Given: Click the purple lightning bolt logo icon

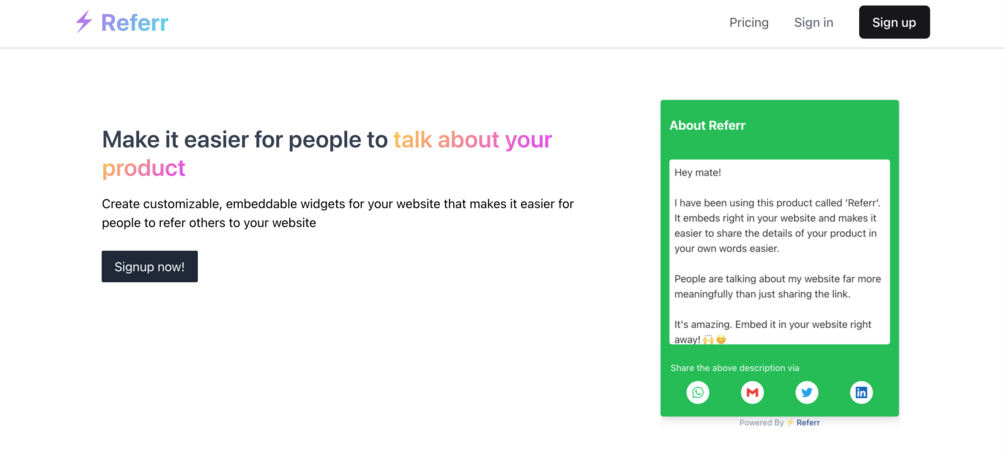Looking at the screenshot, I should click(84, 22).
